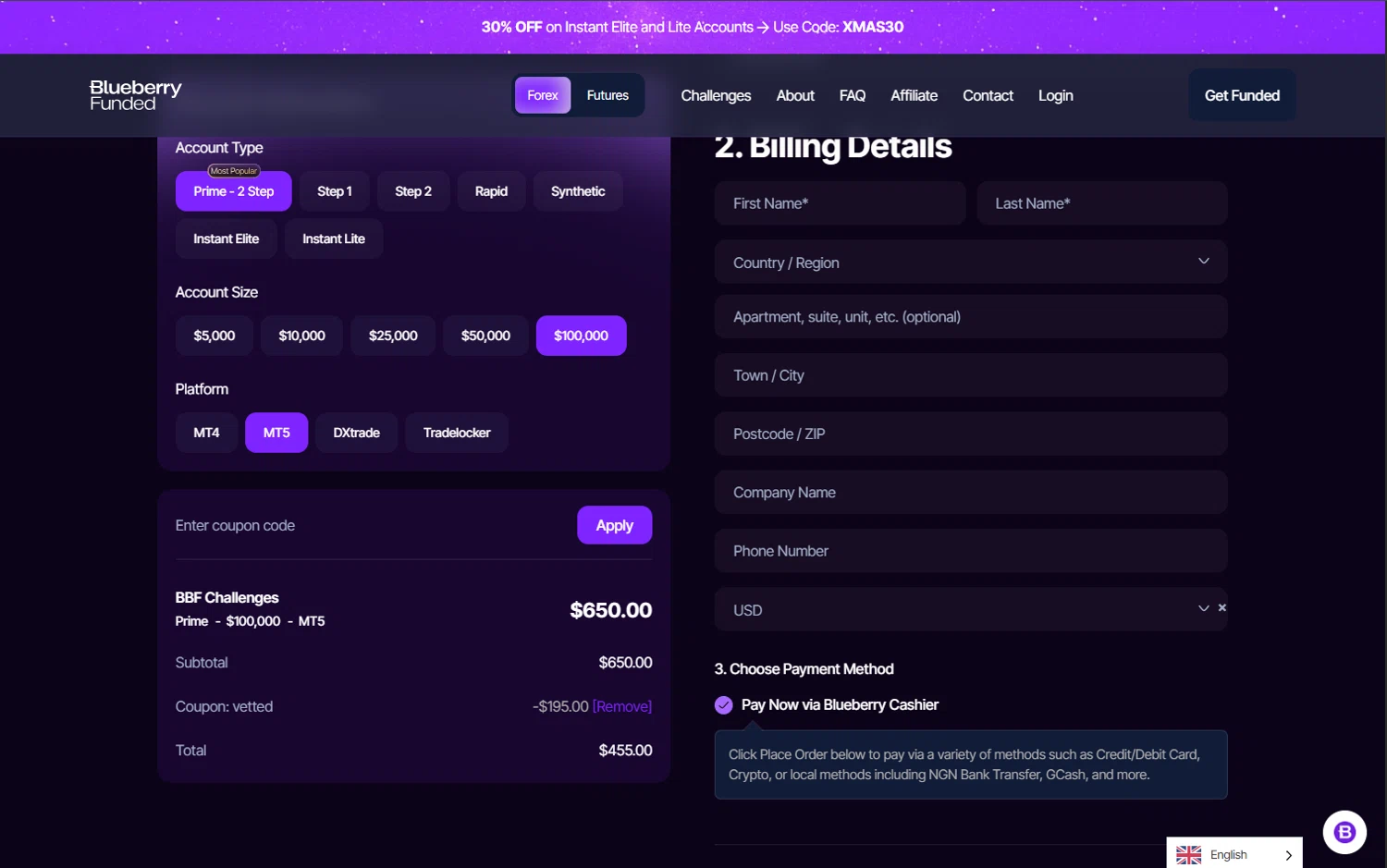This screenshot has width=1387, height=868.
Task: Select Step 1 account type
Action: [x=335, y=191]
